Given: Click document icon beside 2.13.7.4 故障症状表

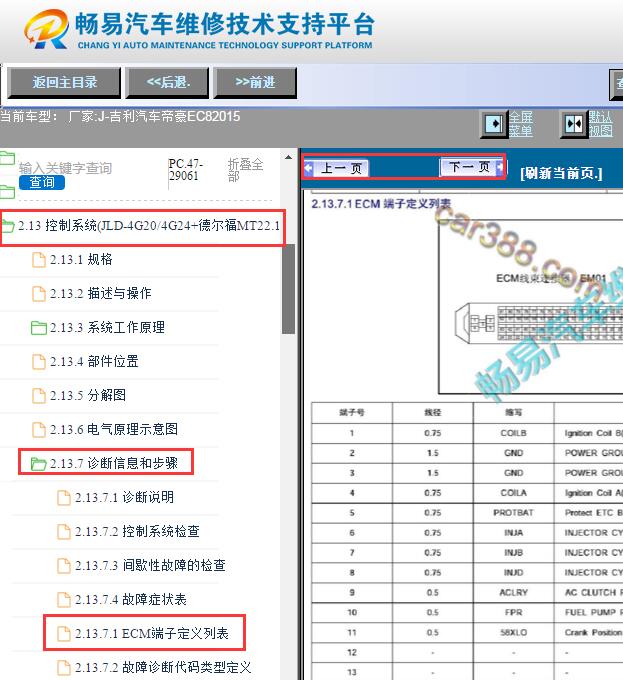Looking at the screenshot, I should point(64,600).
